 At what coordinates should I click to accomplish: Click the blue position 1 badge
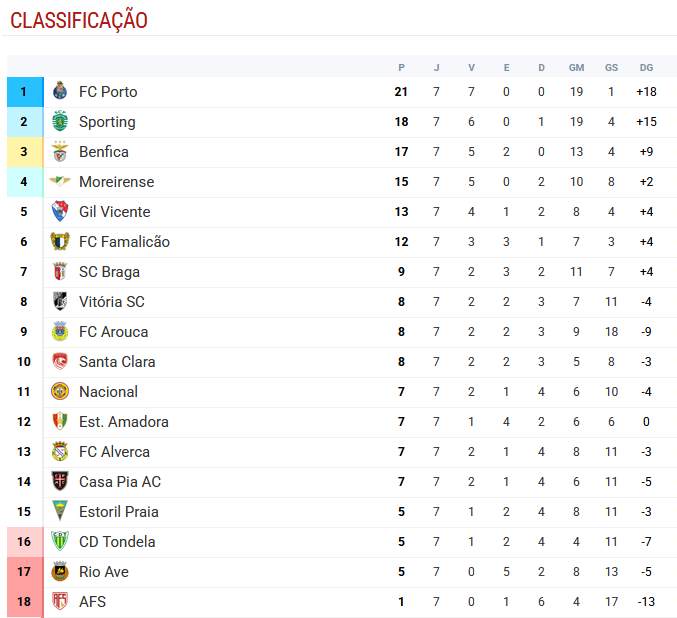pyautogui.click(x=24, y=92)
